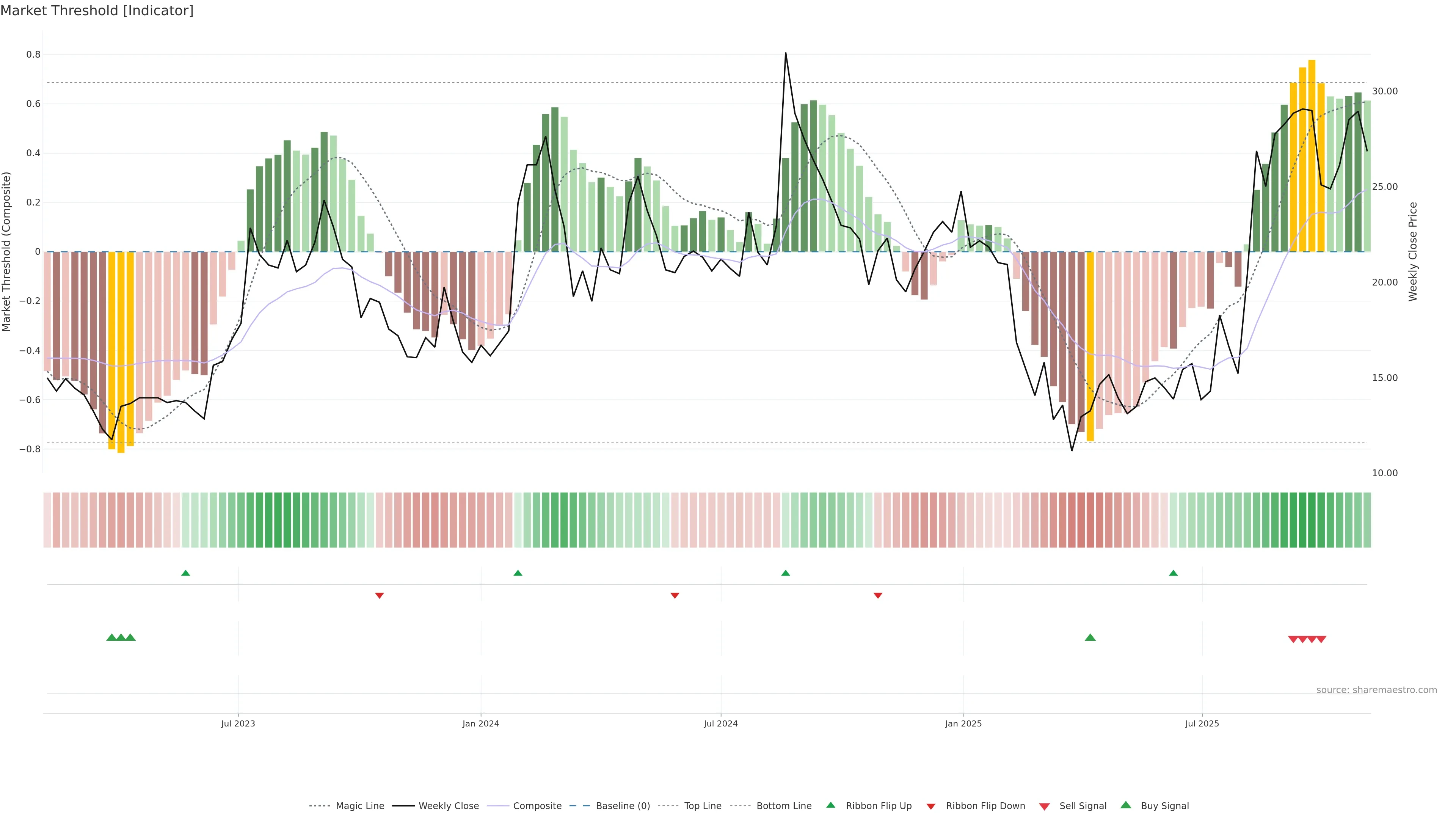Click the ribbon flip up marker near Jan 2024

coord(518,573)
